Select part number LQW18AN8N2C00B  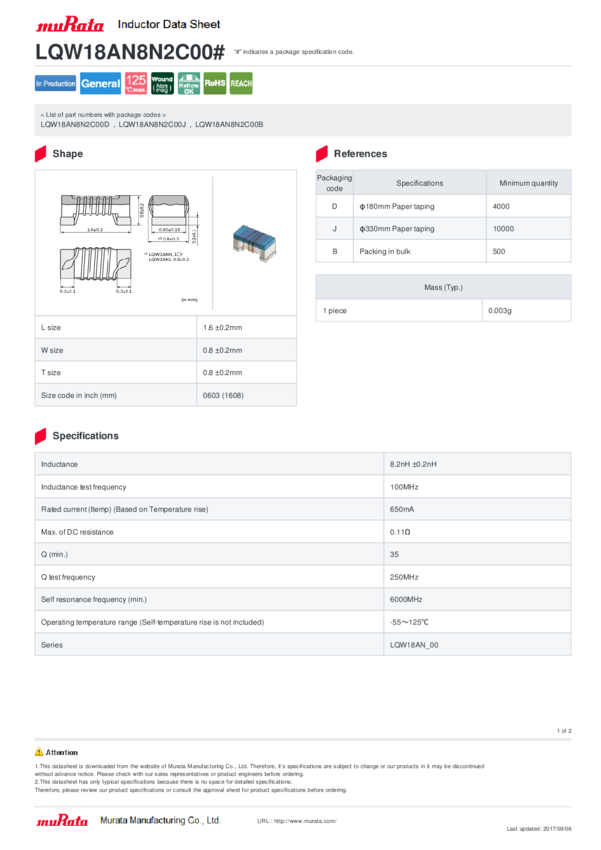[229, 125]
